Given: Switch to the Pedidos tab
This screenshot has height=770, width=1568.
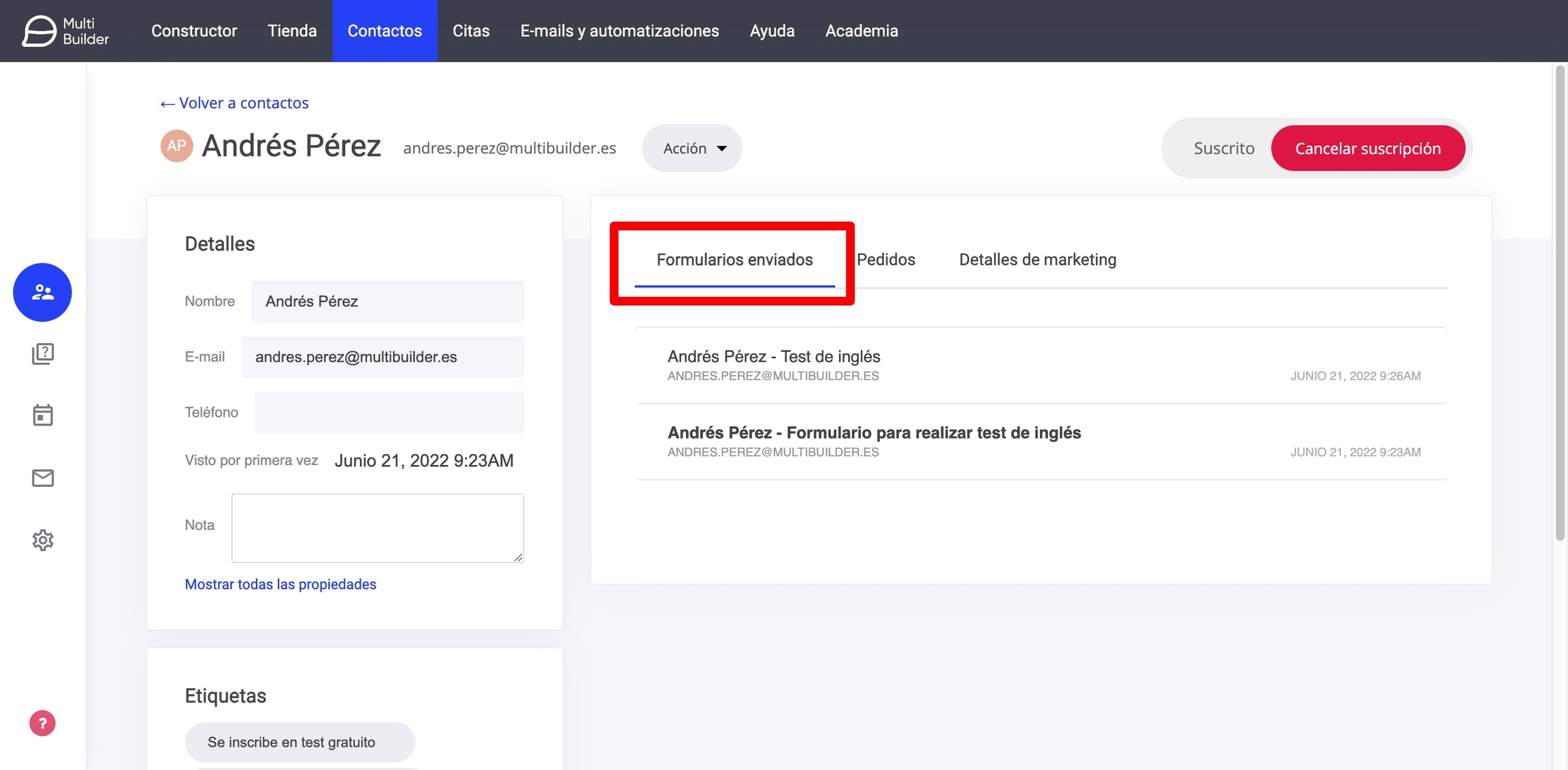Looking at the screenshot, I should (885, 259).
